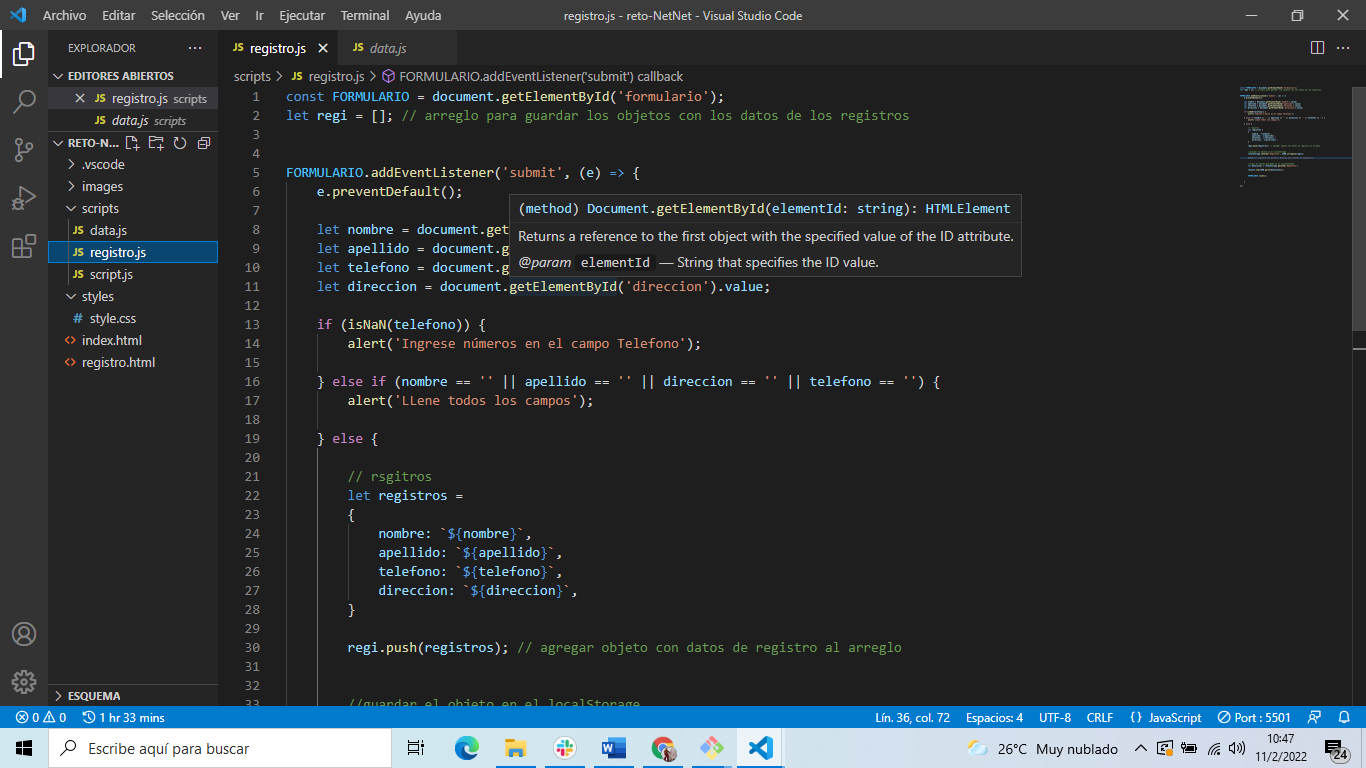Select data.js in open editors list

[x=133, y=120]
